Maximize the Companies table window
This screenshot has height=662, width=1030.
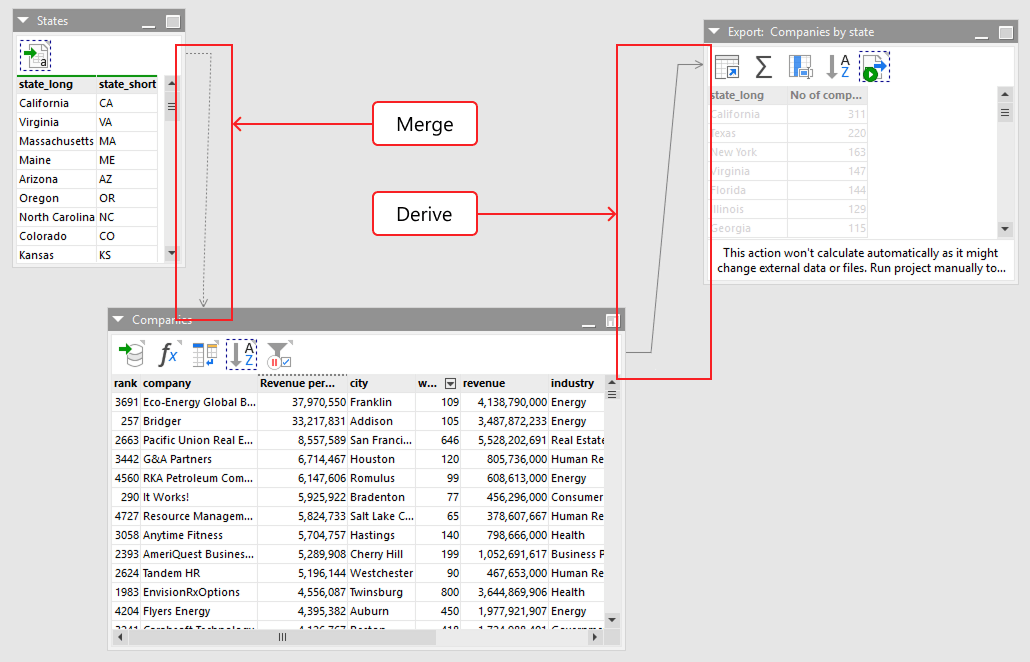(612, 320)
